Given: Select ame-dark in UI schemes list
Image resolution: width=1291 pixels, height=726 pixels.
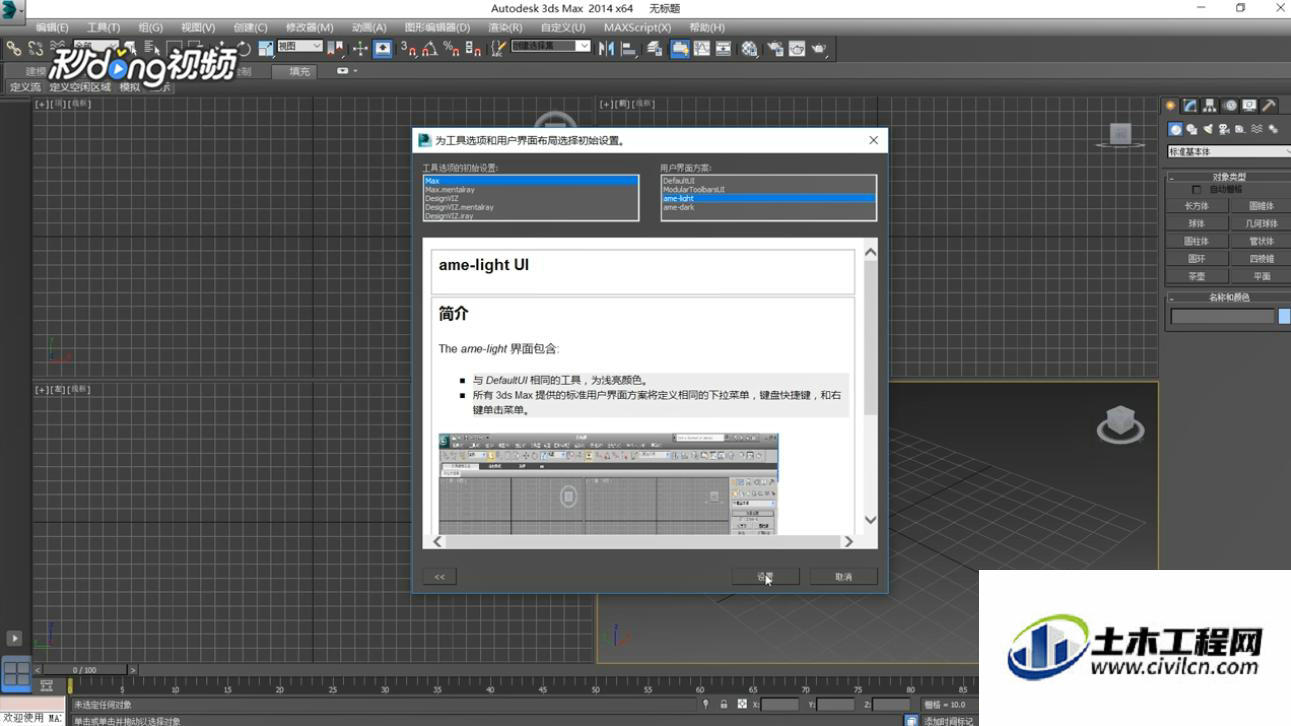Looking at the screenshot, I should coord(768,207).
